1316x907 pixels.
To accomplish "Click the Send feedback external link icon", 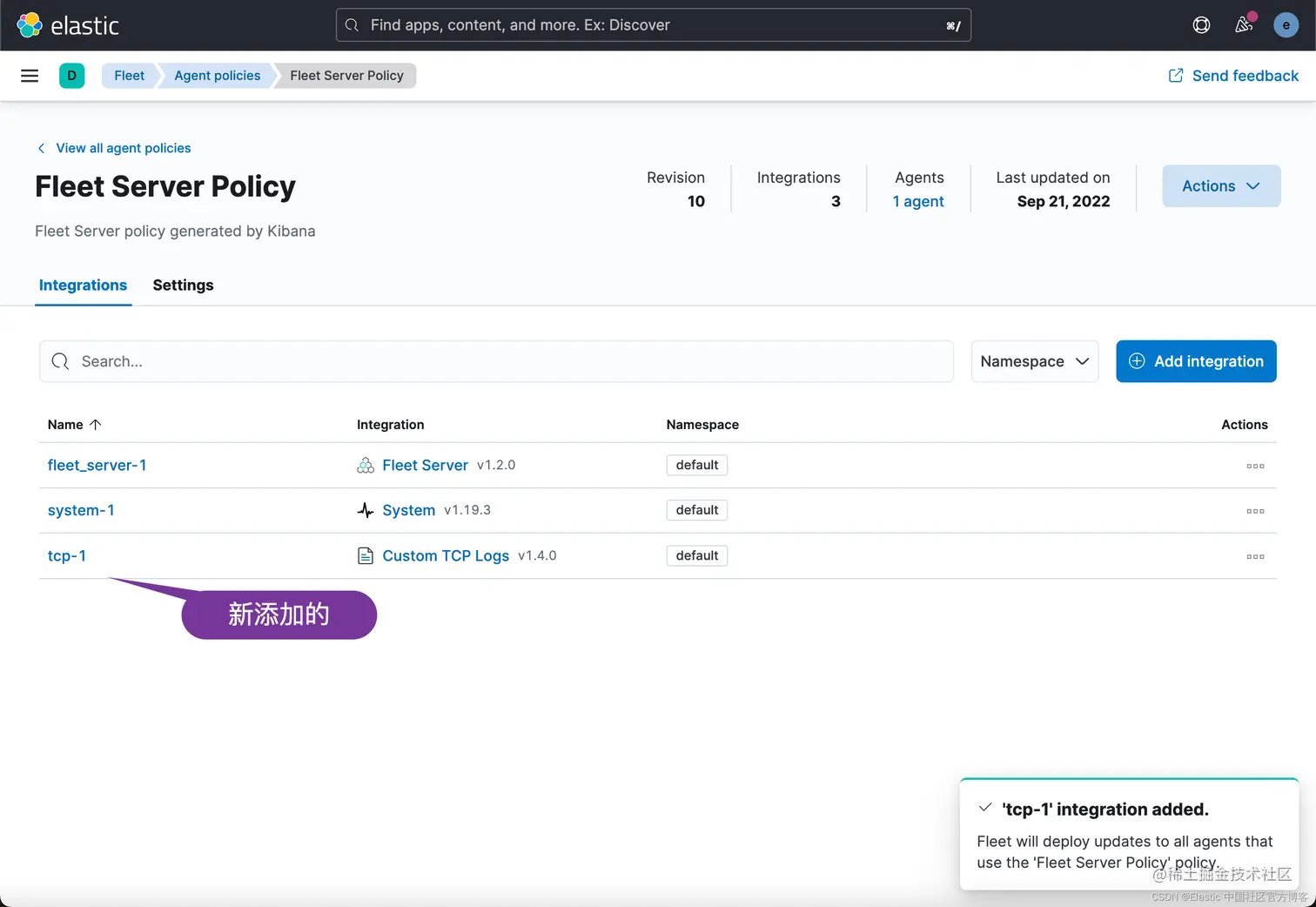I will 1176,76.
